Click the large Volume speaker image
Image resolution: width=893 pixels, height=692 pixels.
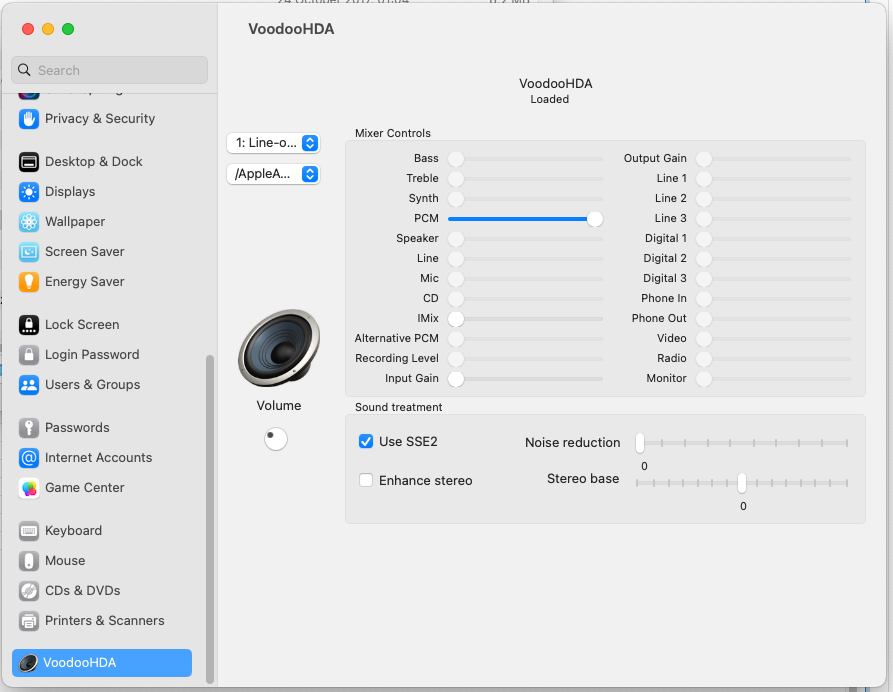(278, 347)
